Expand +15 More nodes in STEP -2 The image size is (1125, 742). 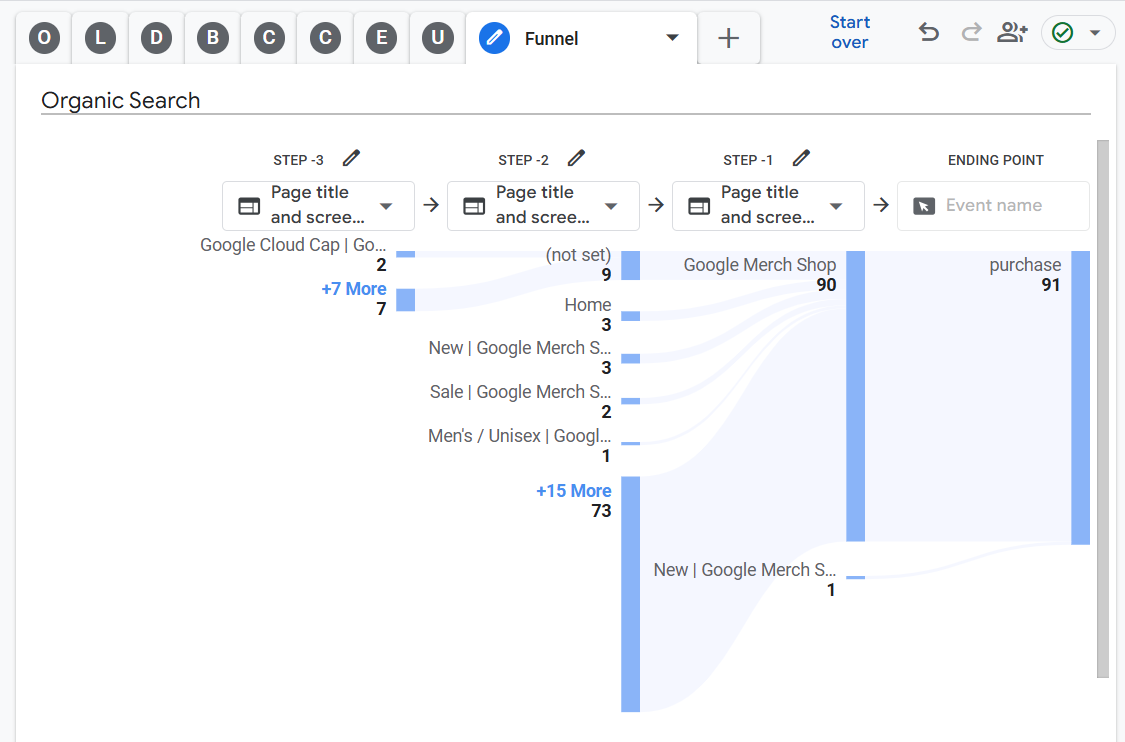[574, 492]
